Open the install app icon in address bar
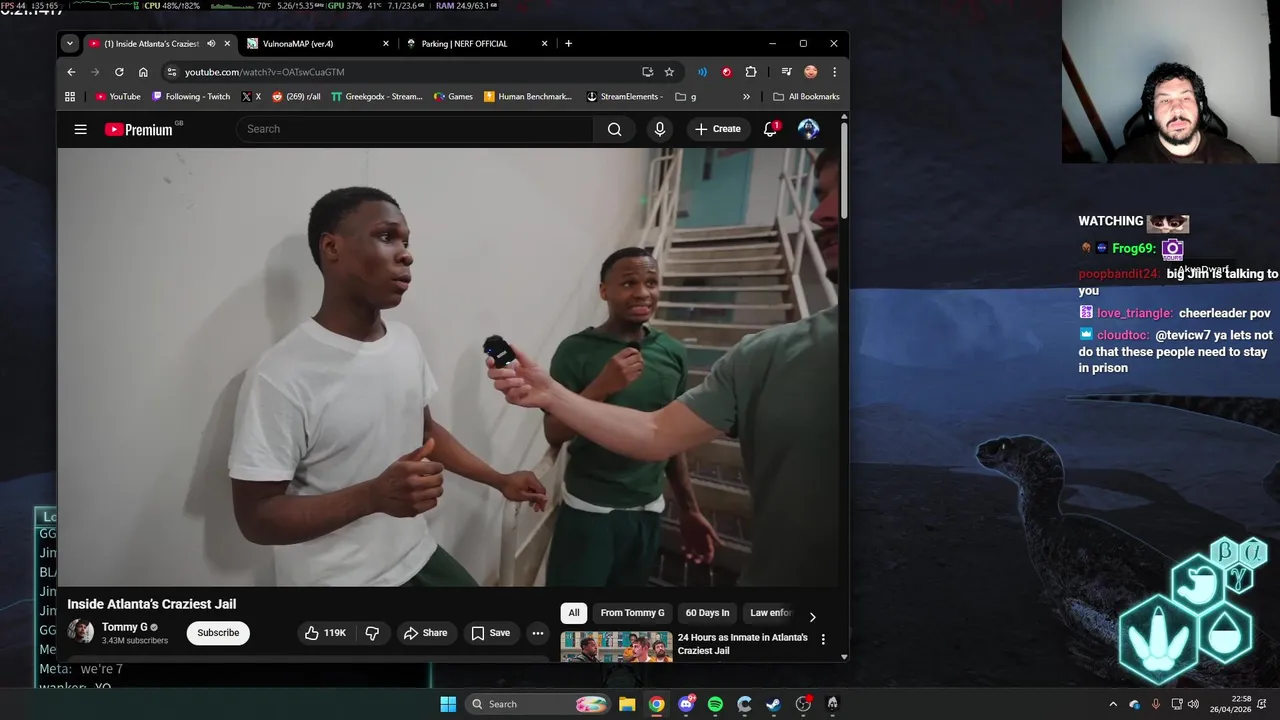The height and width of the screenshot is (720, 1280). (x=647, y=72)
